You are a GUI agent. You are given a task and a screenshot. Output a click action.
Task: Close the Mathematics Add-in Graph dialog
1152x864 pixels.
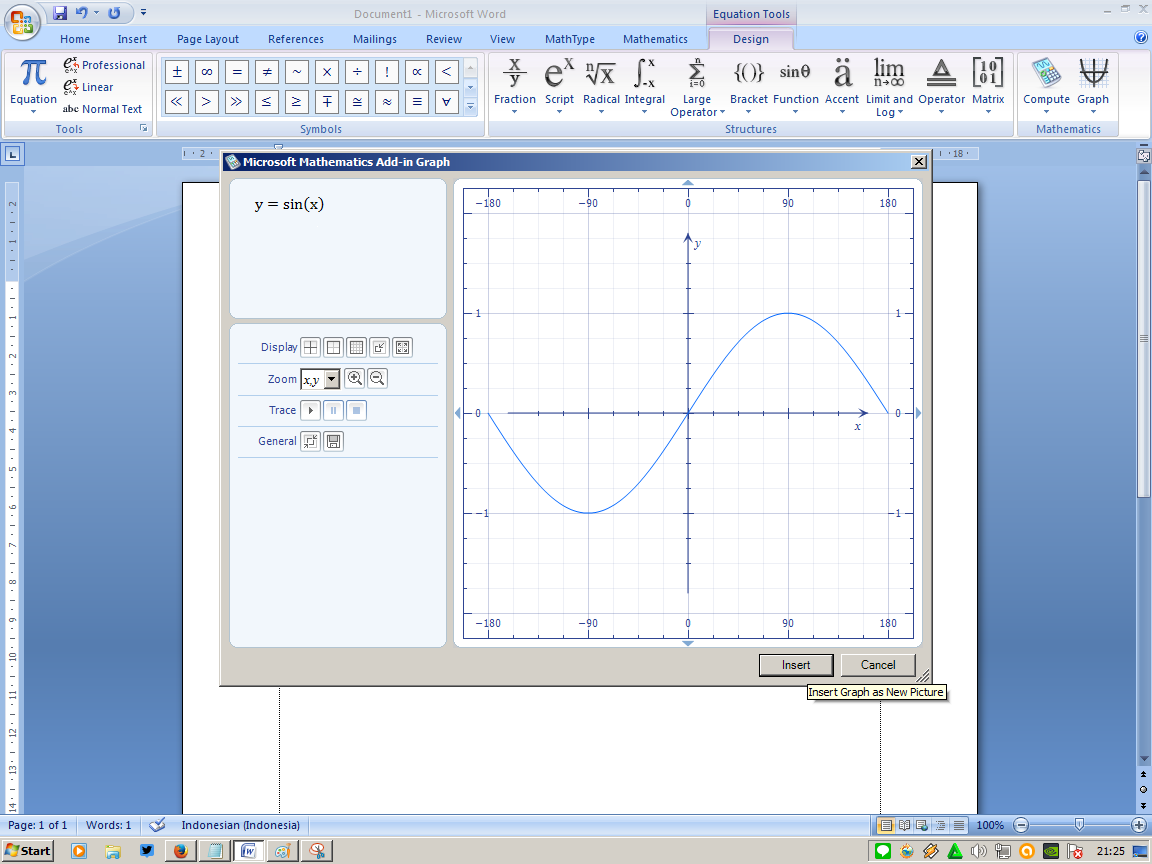click(x=918, y=162)
